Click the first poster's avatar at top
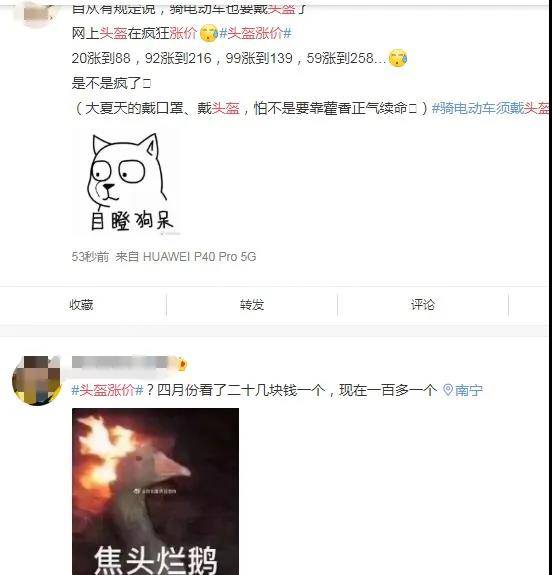552x575 pixels. (36, 14)
